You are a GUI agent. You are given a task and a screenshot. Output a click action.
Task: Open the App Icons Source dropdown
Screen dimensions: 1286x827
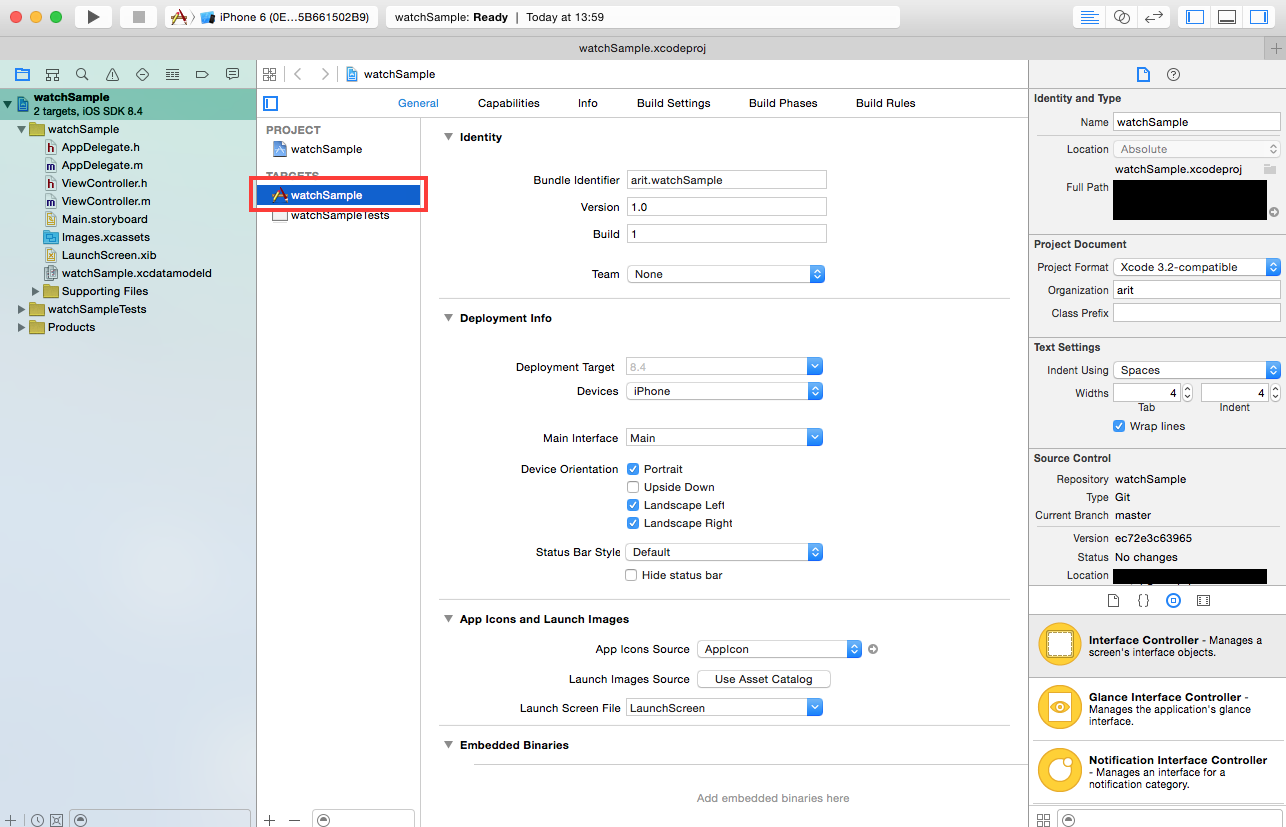coord(779,649)
